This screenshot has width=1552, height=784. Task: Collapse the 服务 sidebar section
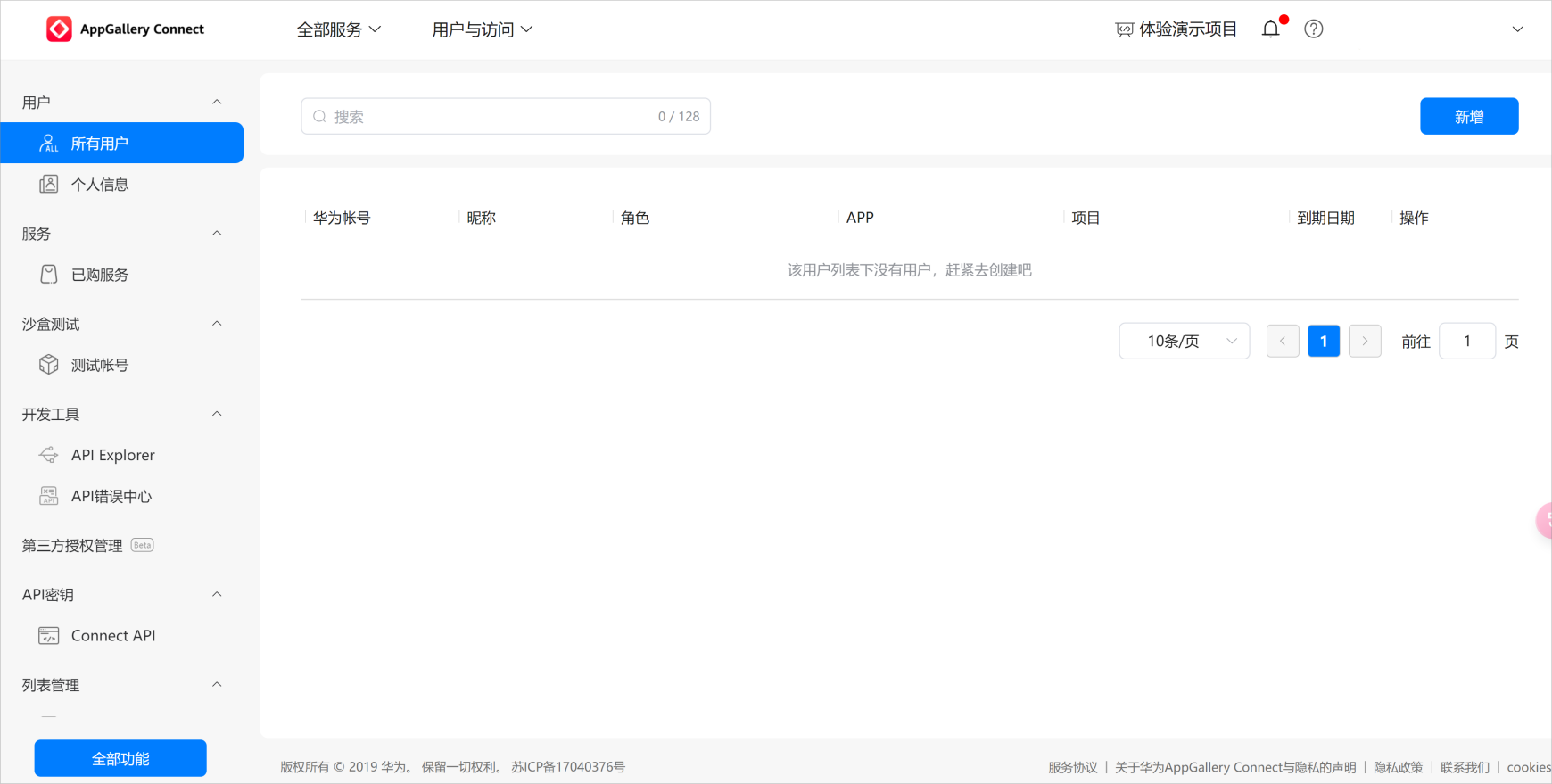[217, 234]
